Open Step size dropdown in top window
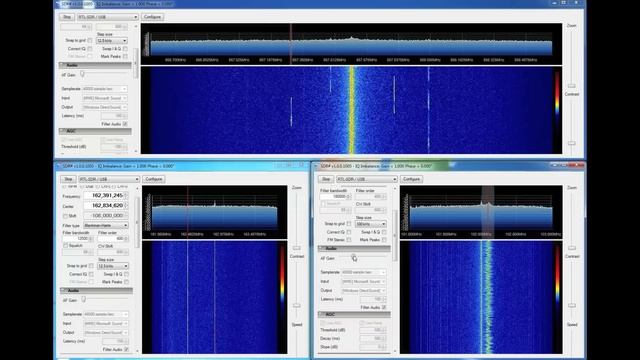 112,40
